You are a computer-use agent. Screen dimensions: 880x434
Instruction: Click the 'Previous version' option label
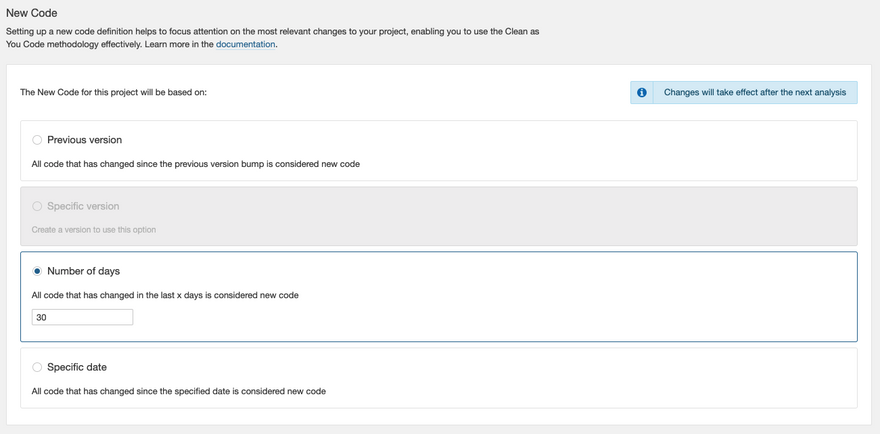[84, 140]
